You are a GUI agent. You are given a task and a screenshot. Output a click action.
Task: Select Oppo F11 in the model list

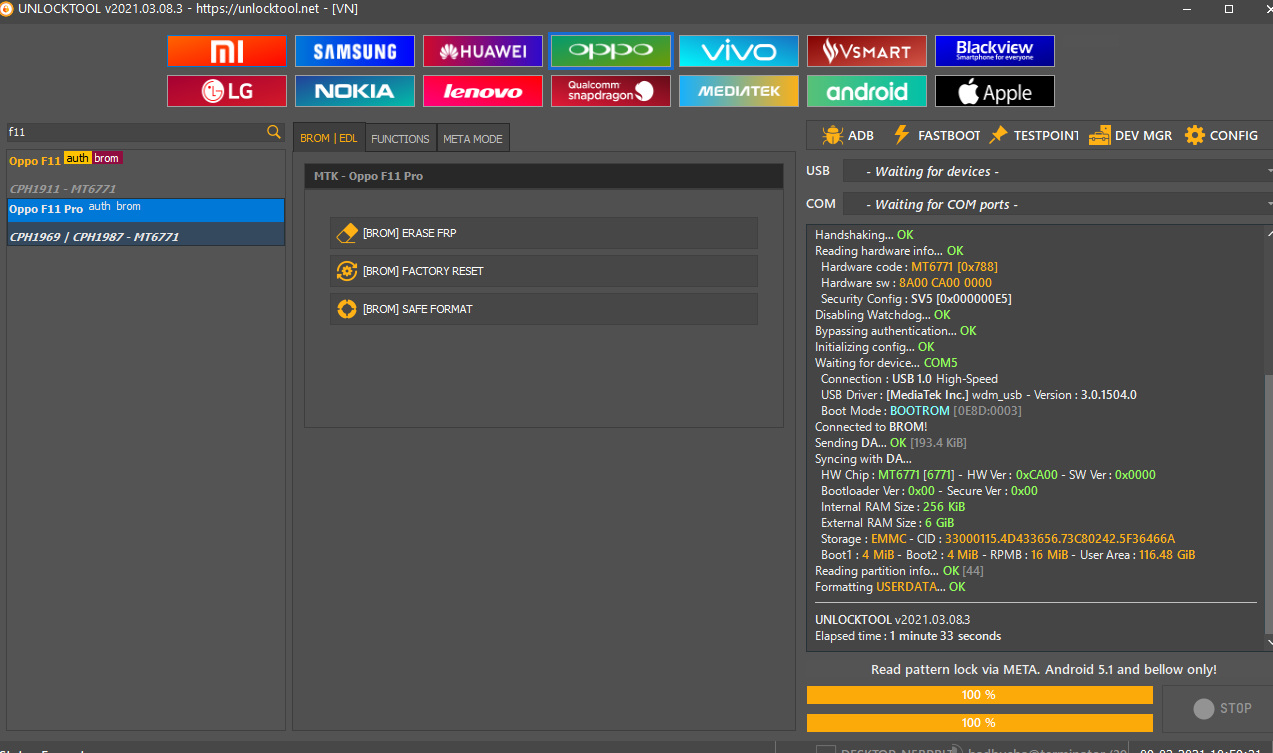coord(146,173)
